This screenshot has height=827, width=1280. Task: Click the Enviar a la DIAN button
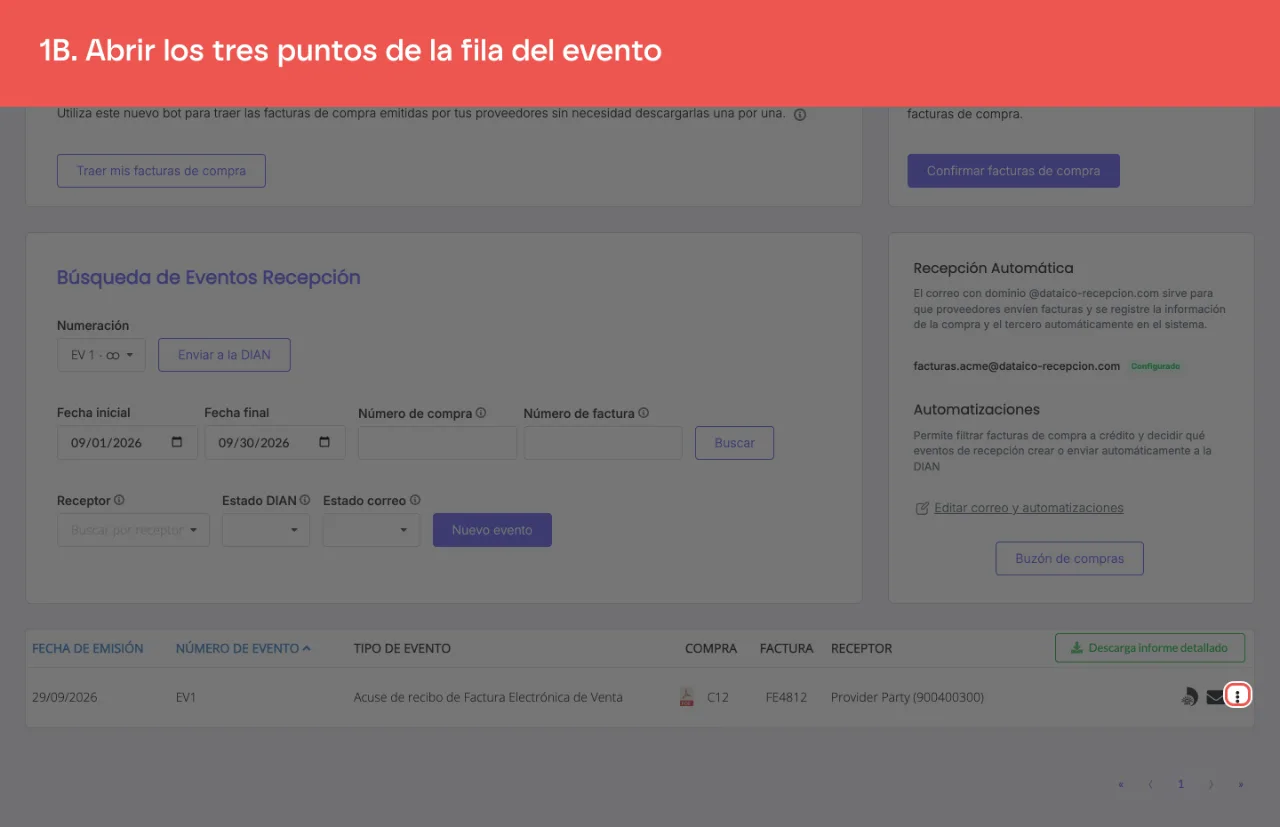click(x=224, y=355)
